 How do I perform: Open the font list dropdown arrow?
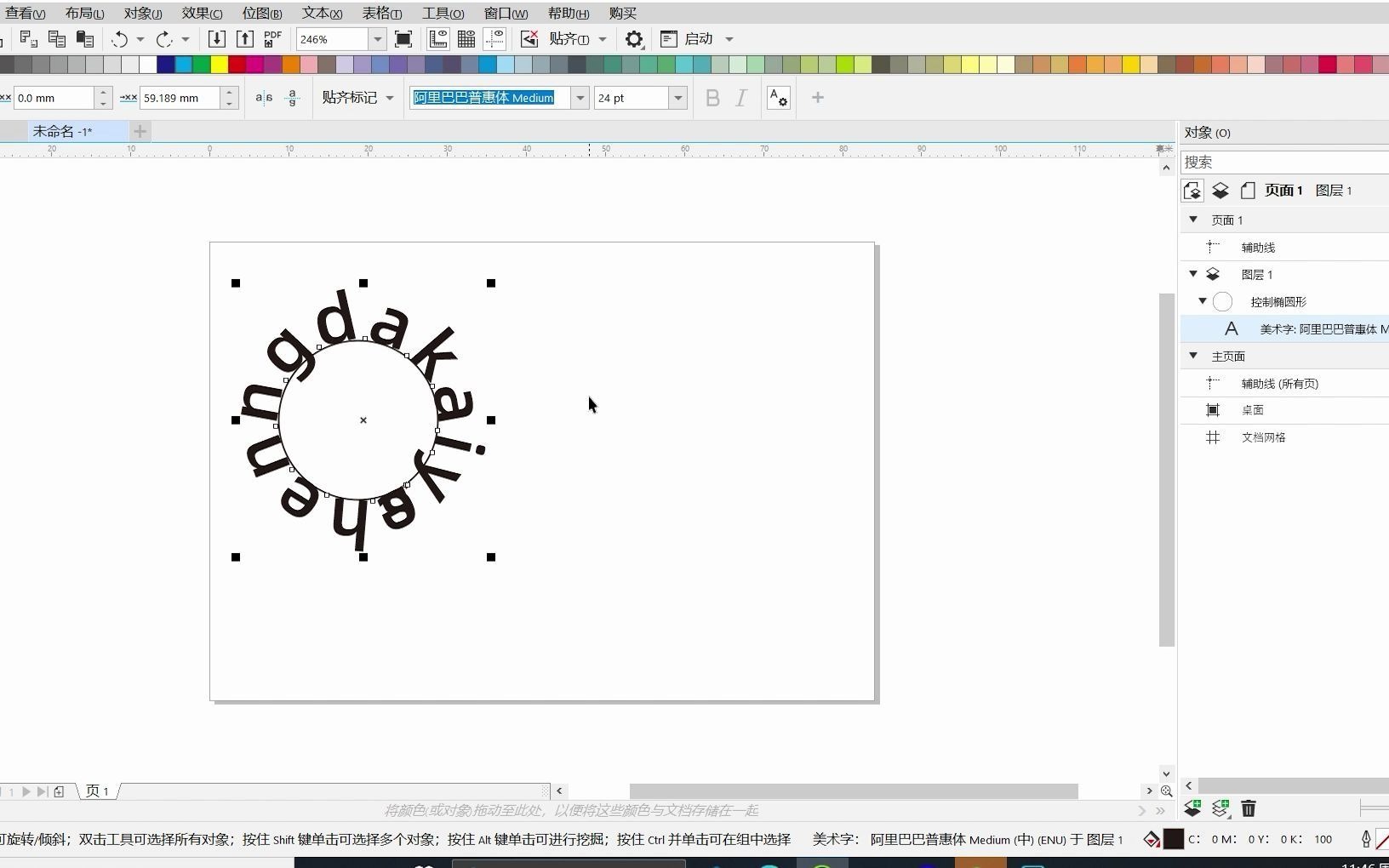tap(580, 98)
